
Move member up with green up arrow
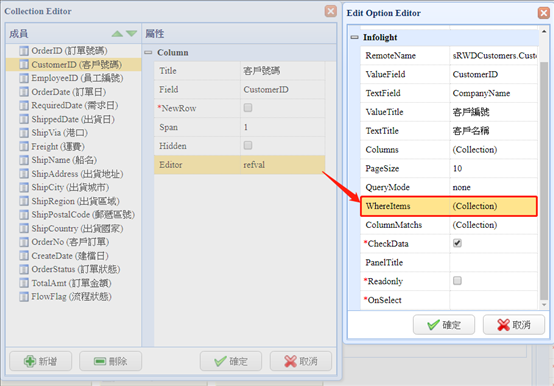[117, 34]
